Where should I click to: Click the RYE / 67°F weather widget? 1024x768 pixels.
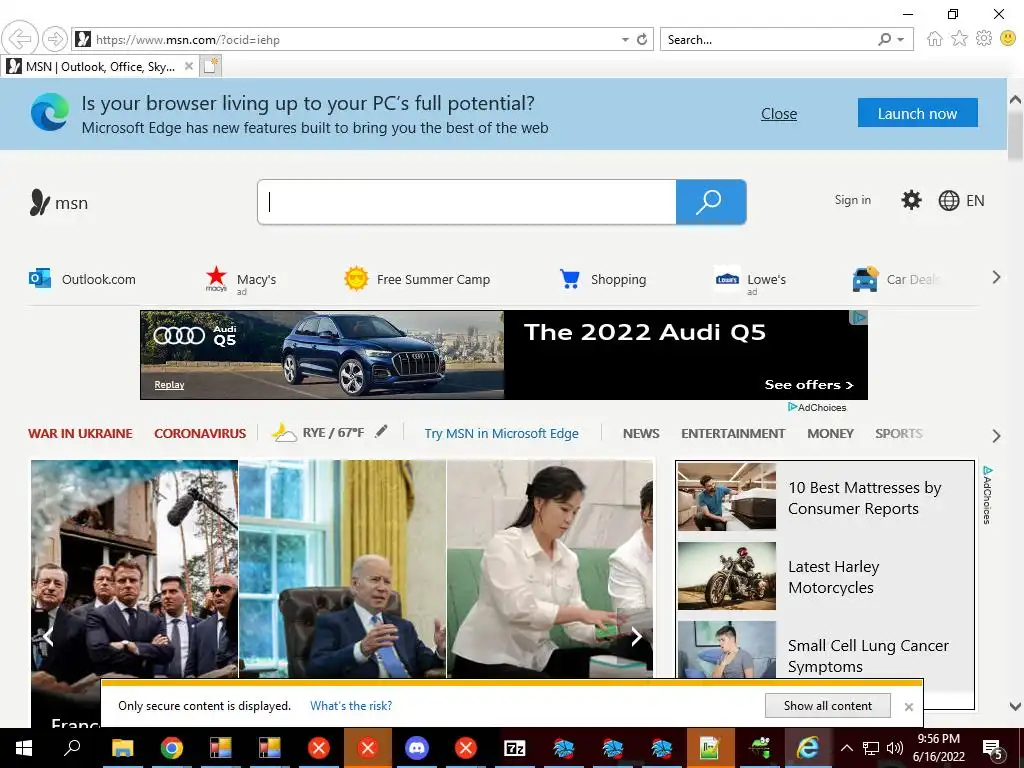pos(318,432)
